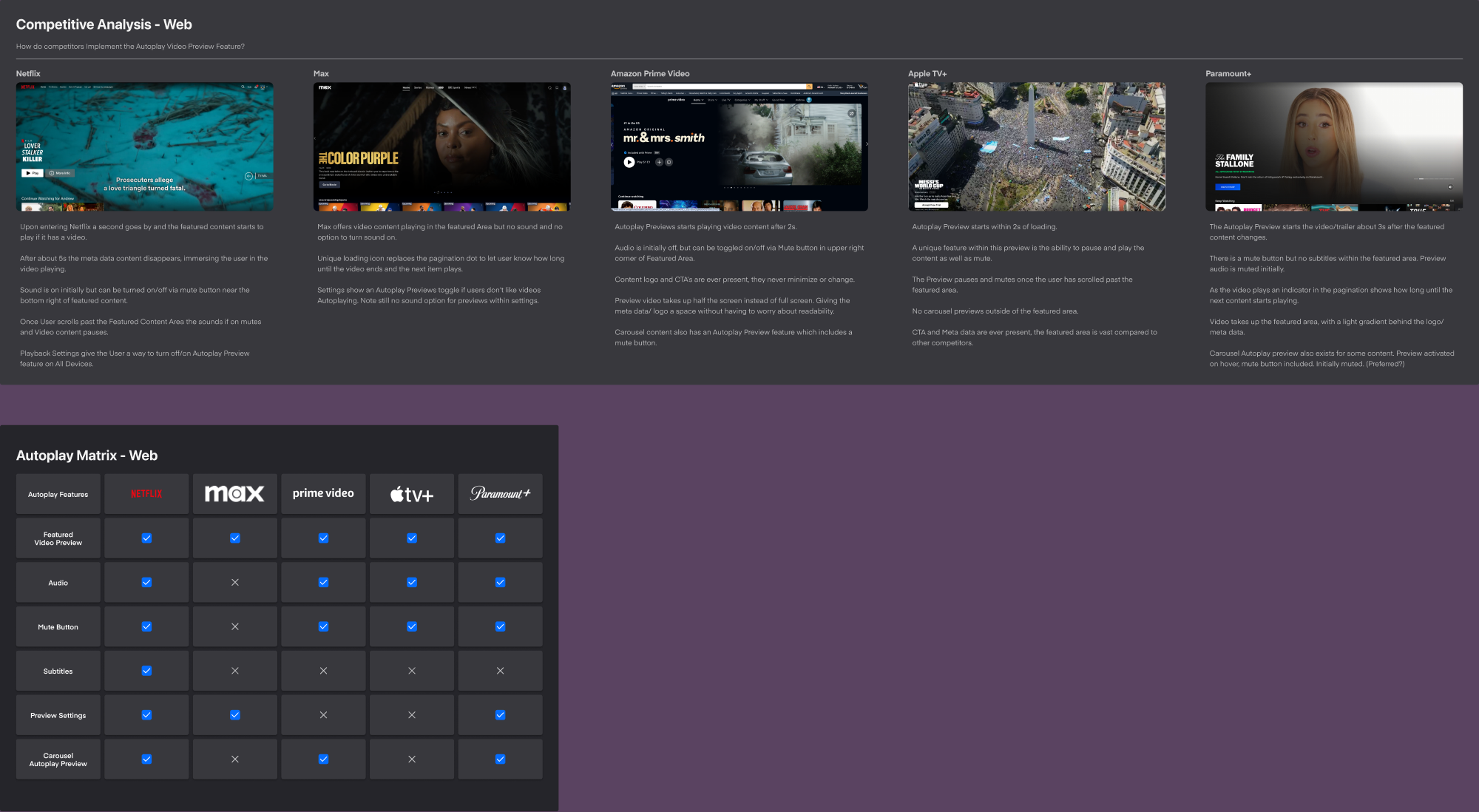Click the 'Carousel Autoplay Preview' row label

(58, 759)
